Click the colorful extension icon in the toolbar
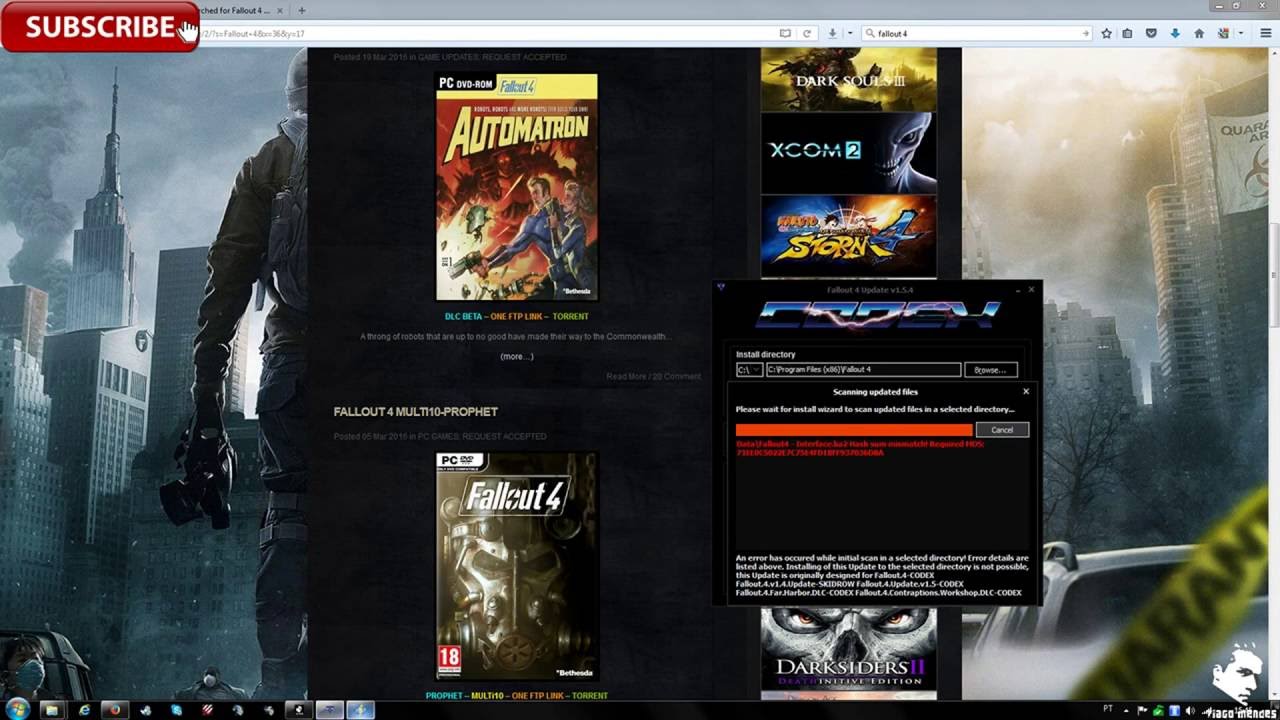The height and width of the screenshot is (720, 1280). click(1222, 33)
